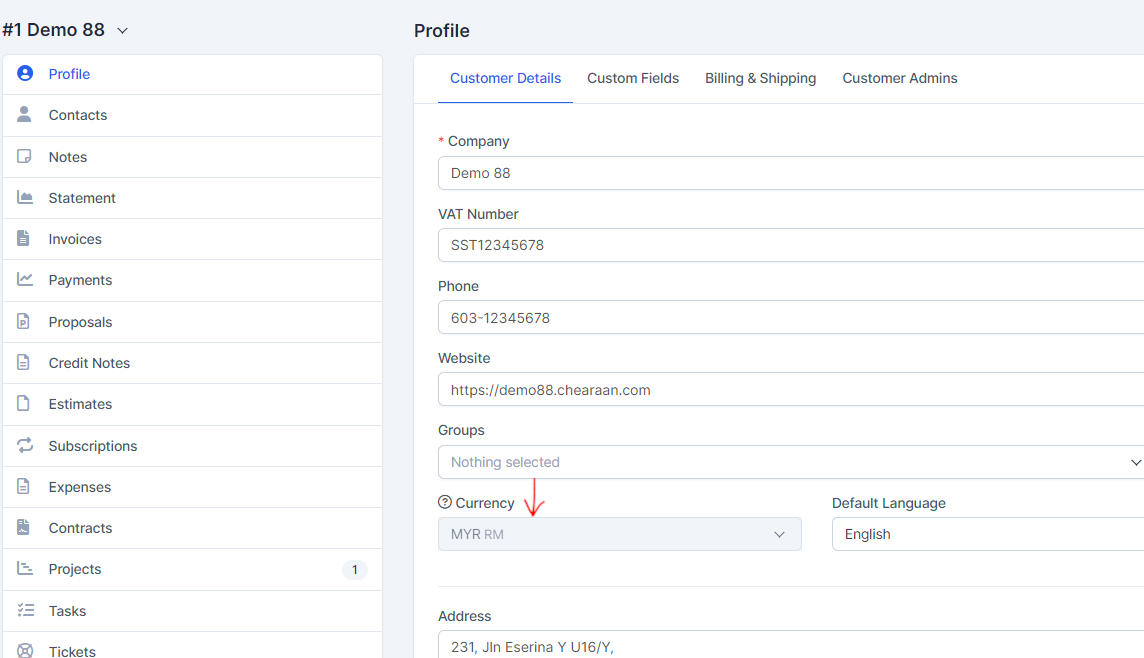Click the Currency help question mark icon
Image resolution: width=1144 pixels, height=658 pixels.
tap(445, 503)
